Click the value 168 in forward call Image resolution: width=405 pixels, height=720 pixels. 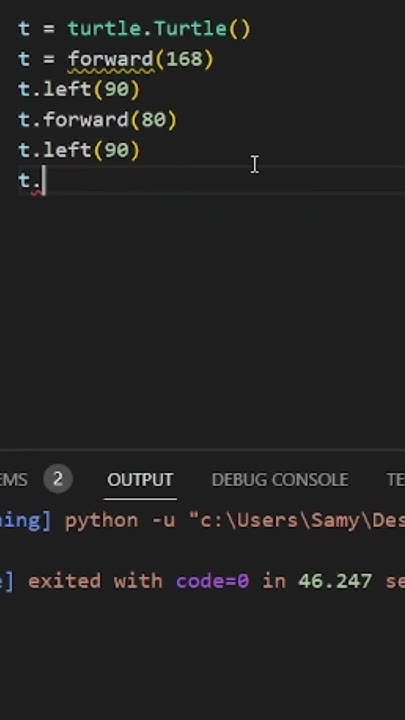pos(184,59)
